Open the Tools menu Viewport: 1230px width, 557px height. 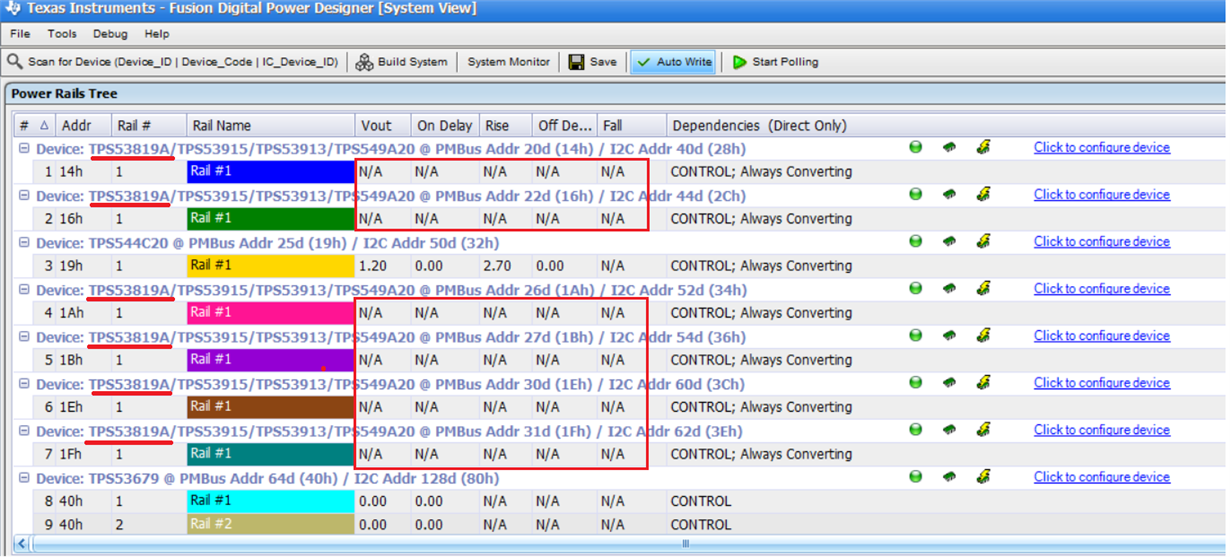62,34
